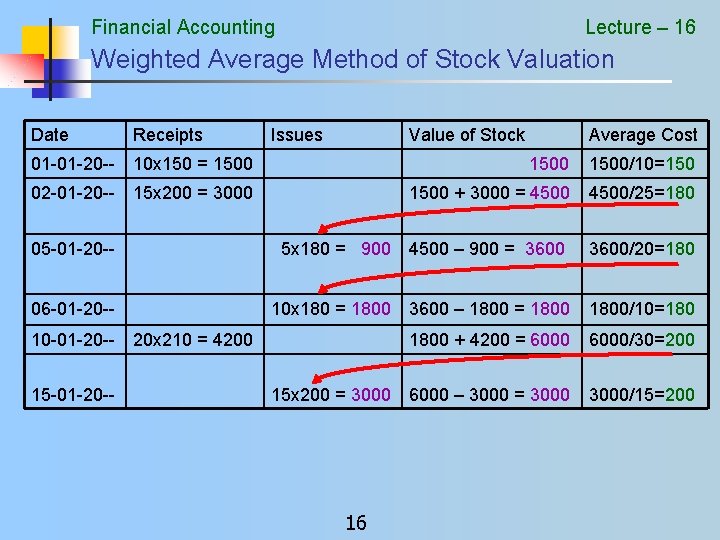This screenshot has height=540, width=720.
Task: Select the 'Average Cost' header cell
Action: tap(645, 135)
